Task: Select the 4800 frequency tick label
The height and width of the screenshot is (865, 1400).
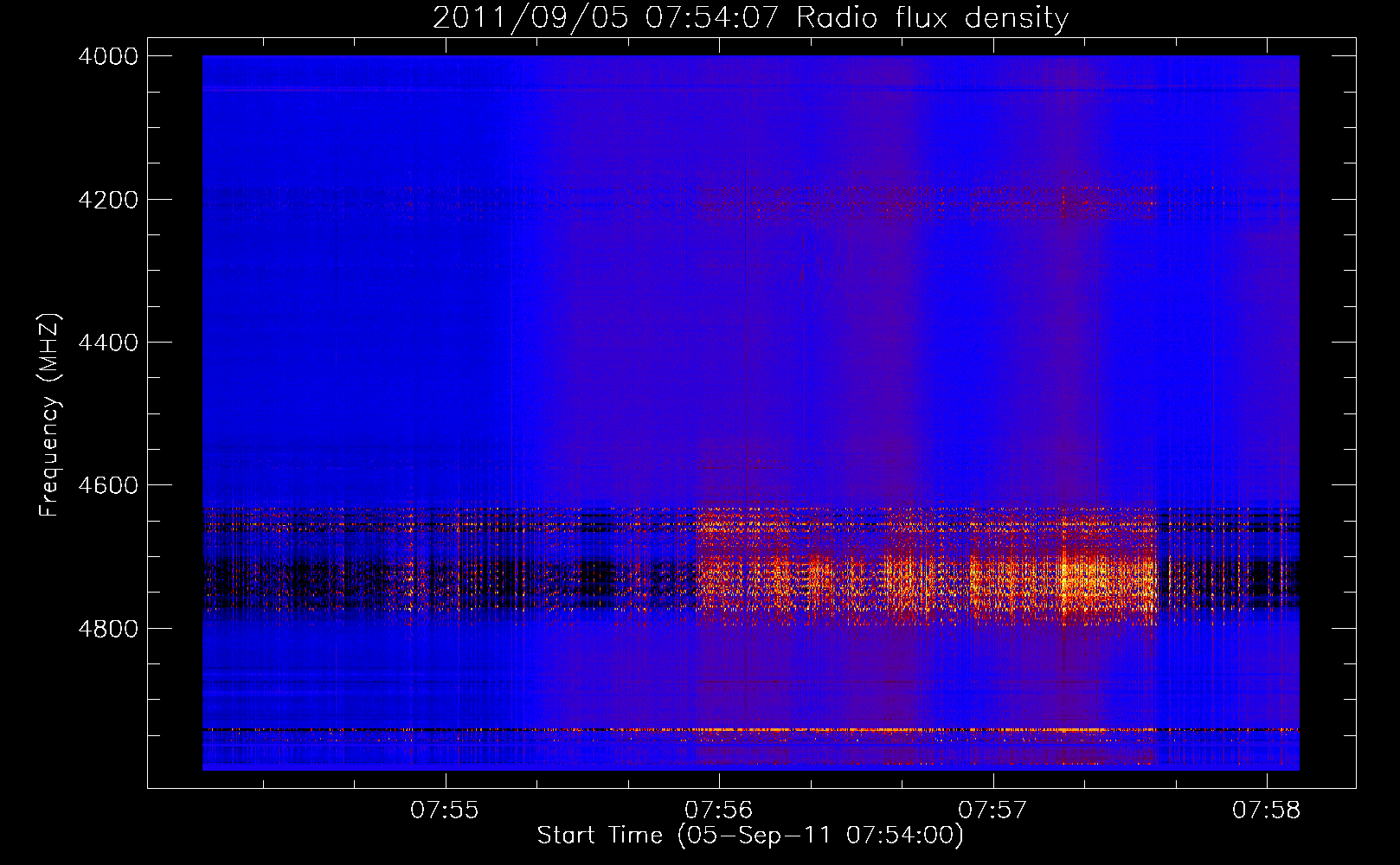Action: 108,629
